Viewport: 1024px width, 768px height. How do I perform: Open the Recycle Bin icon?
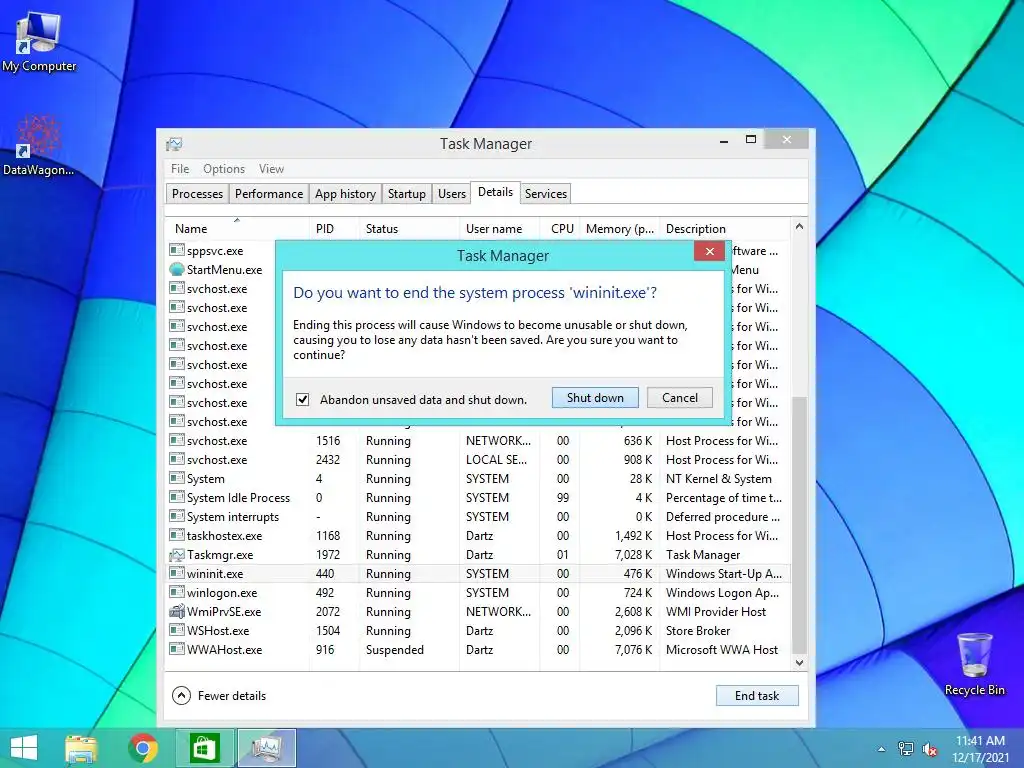click(974, 664)
